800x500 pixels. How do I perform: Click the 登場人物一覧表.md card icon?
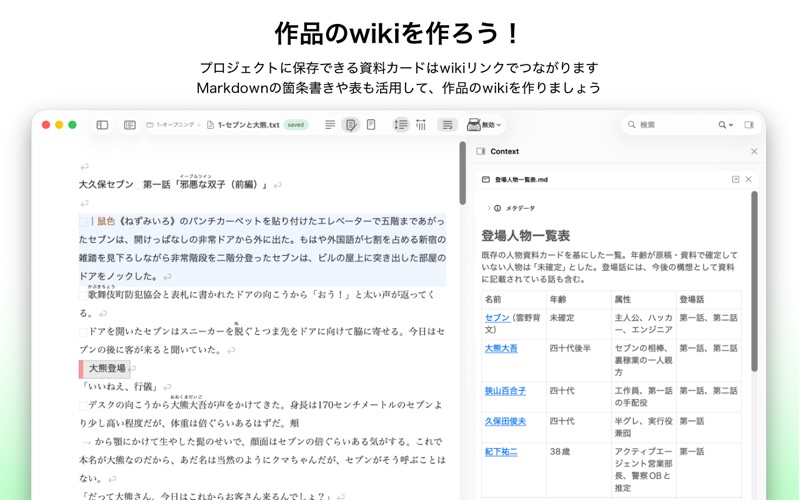486,180
